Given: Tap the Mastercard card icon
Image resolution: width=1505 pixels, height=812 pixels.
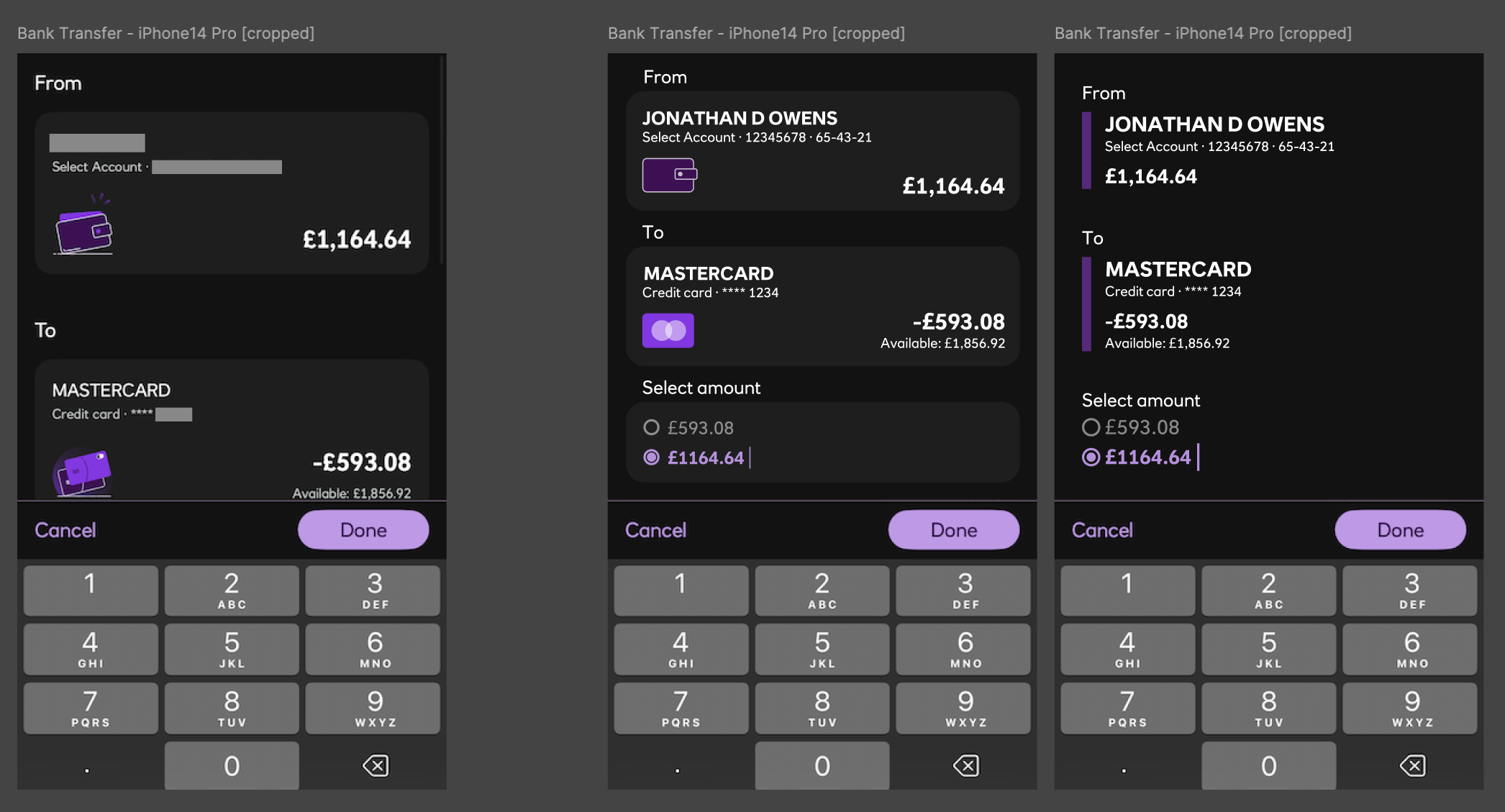Looking at the screenshot, I should 668,329.
